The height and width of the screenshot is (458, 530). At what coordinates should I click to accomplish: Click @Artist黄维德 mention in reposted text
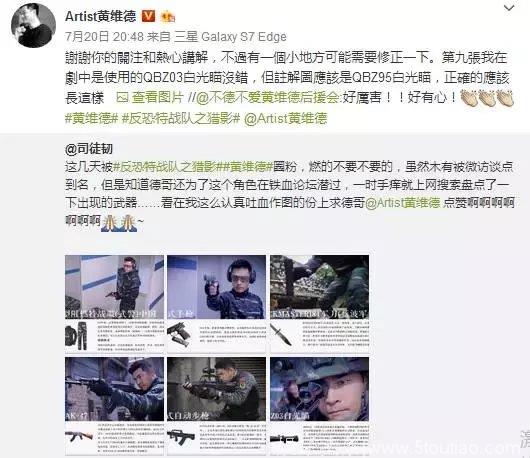[403, 202]
